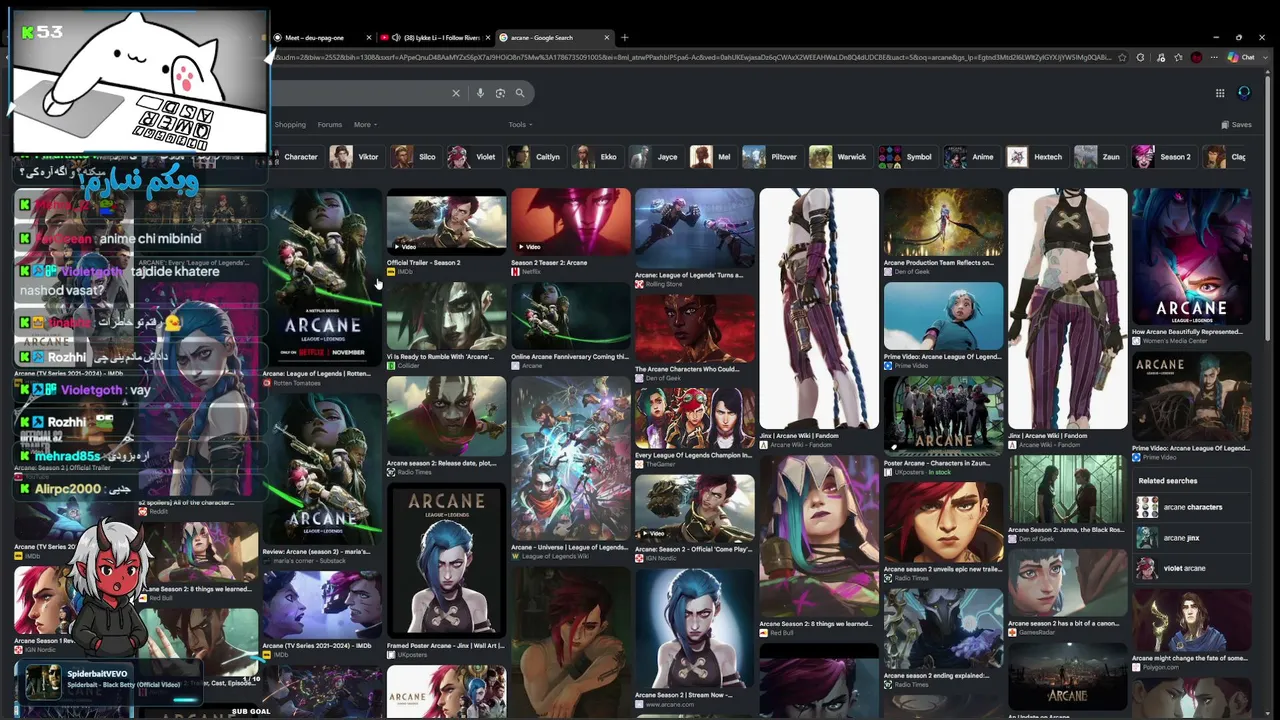Screen dimensions: 1280x720
Task: Select related search arcane jinx
Action: (1191, 538)
